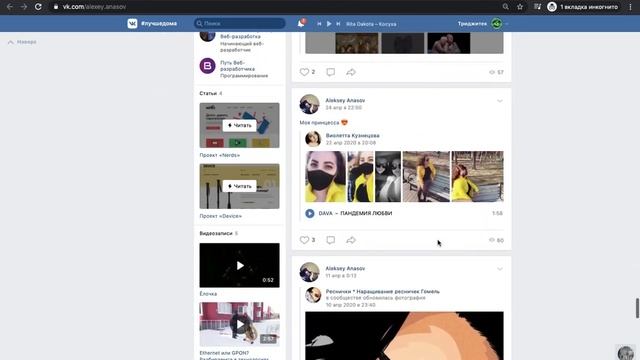This screenshot has width=640, height=360.
Task: Open the Проект «Nerds» title link
Action: [220, 155]
